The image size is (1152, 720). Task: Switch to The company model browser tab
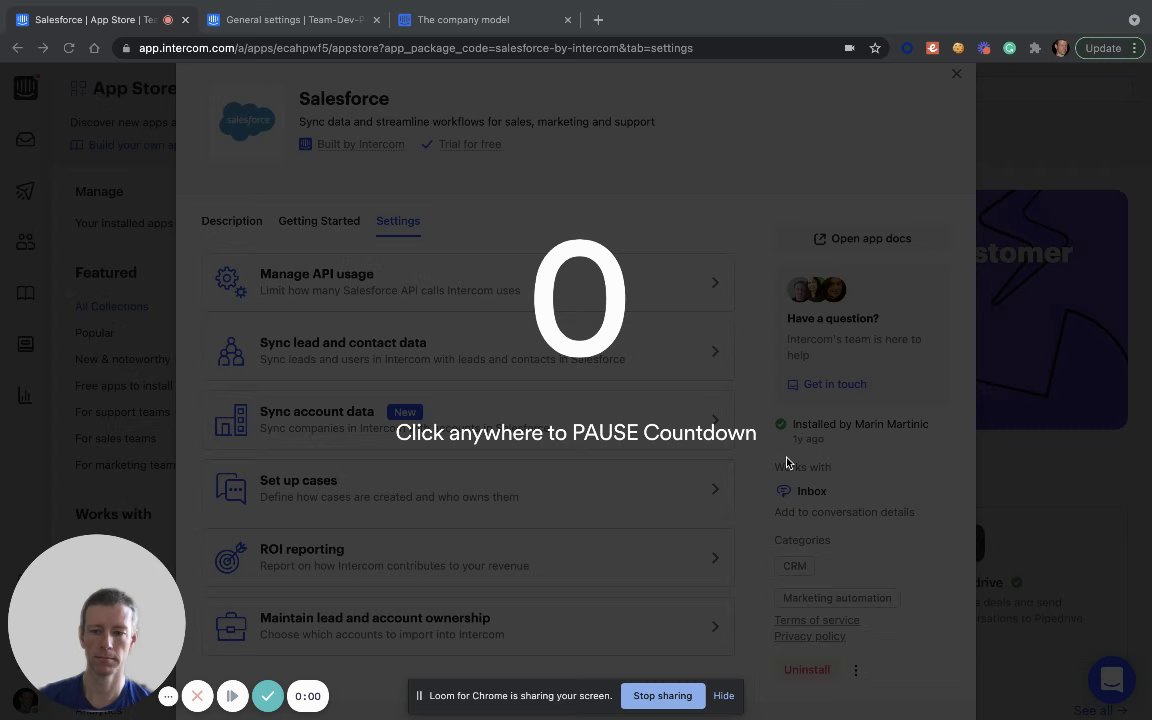[484, 20]
